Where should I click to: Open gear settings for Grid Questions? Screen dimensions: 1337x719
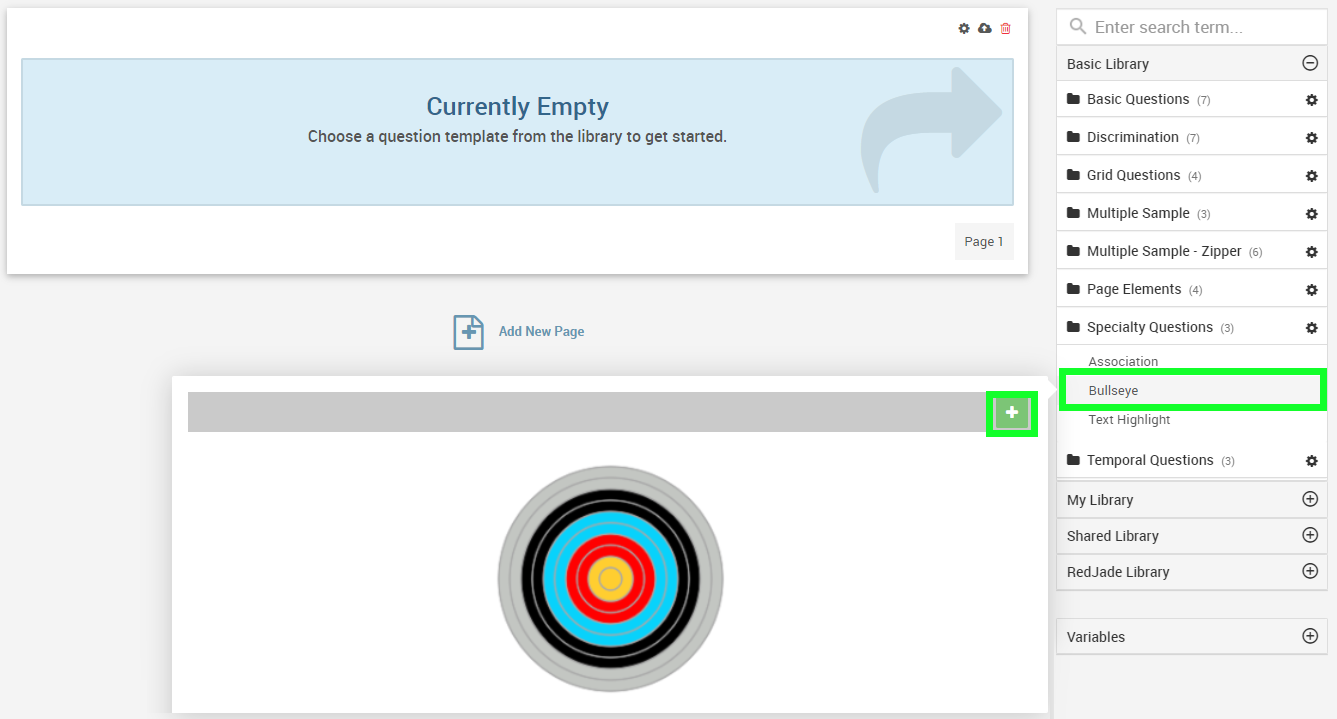(1312, 176)
